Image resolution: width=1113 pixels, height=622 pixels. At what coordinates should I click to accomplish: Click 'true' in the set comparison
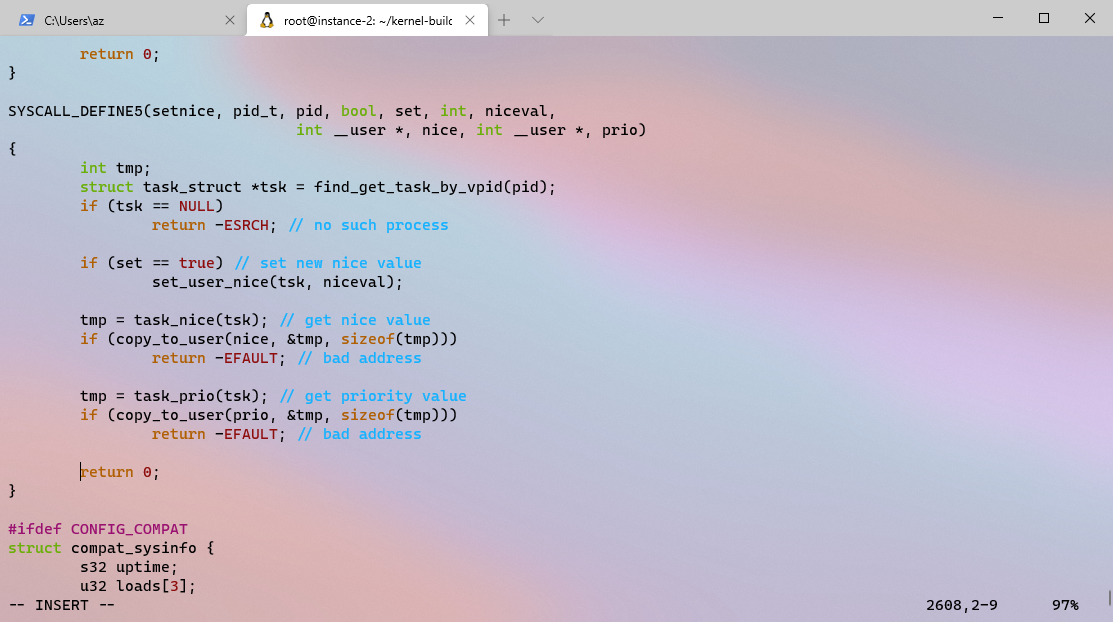click(197, 263)
